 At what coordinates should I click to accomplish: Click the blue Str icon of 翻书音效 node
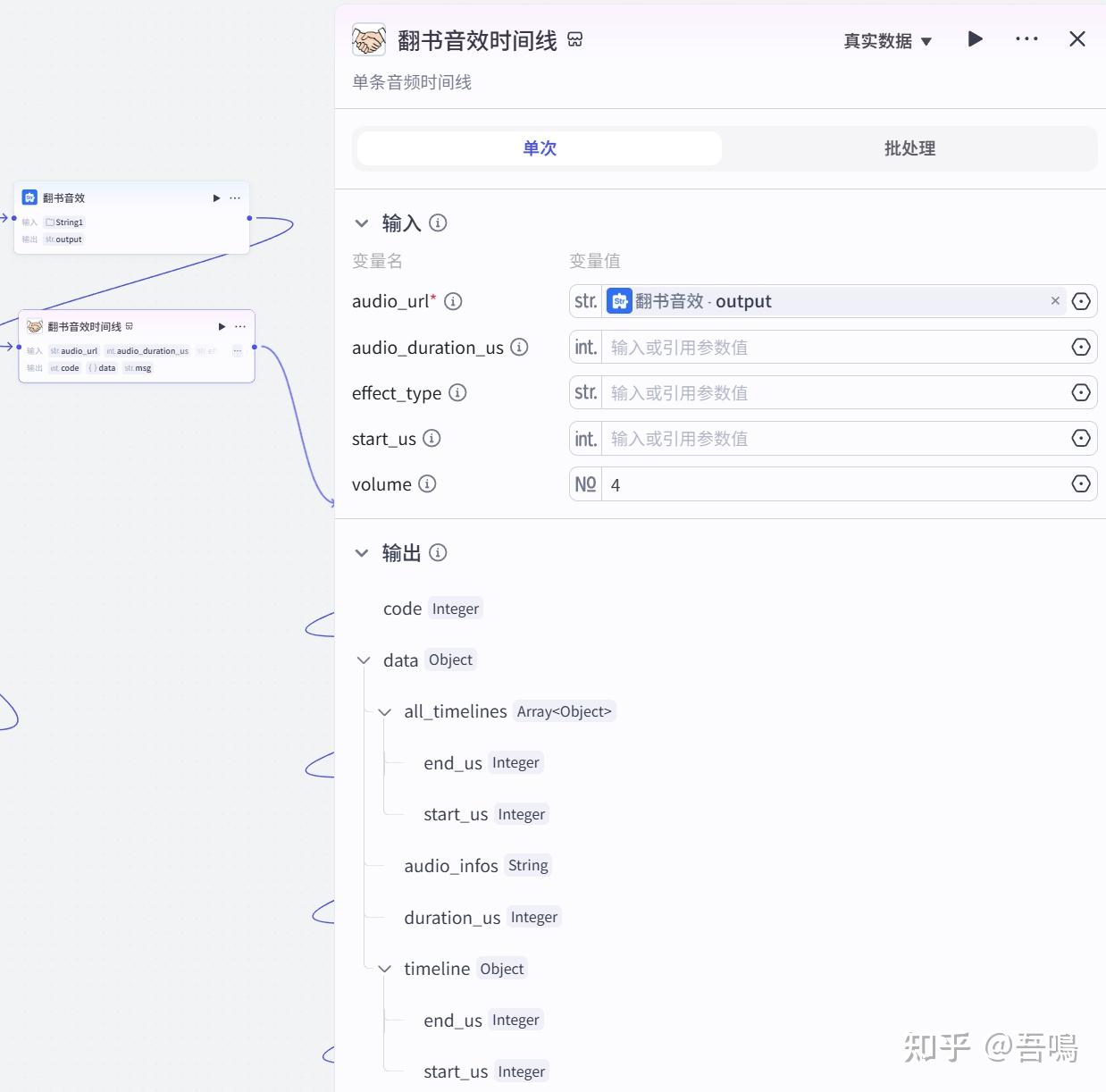tap(29, 197)
